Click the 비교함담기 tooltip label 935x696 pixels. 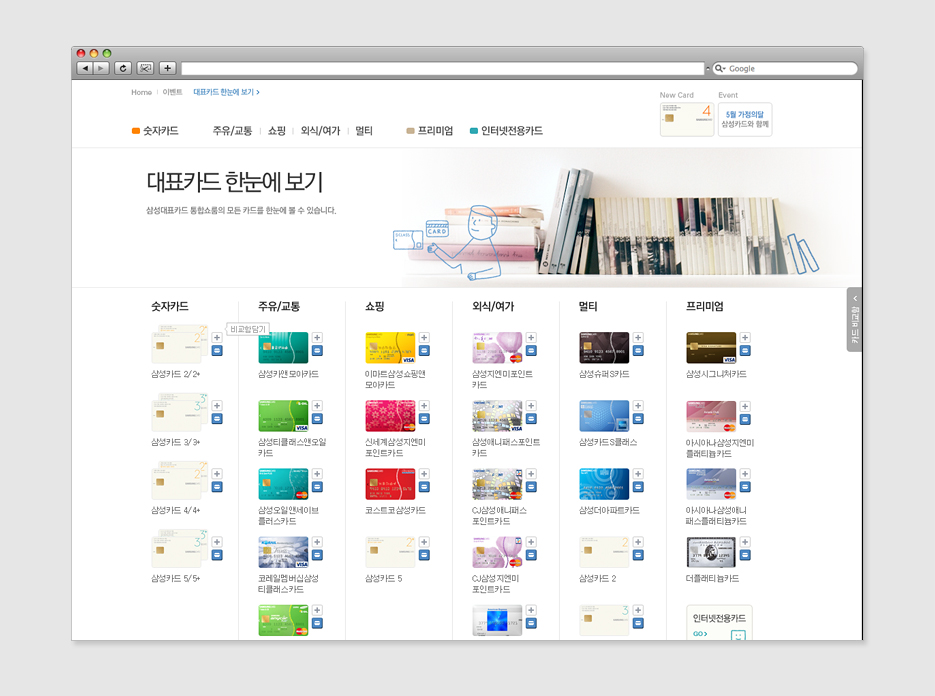248,329
